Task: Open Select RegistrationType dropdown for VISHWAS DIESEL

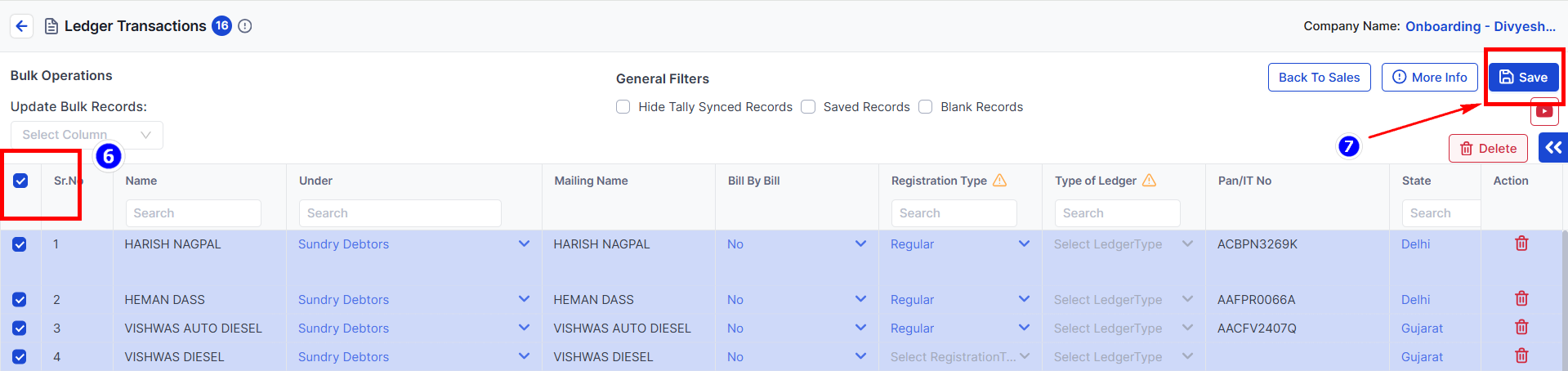Action: point(960,357)
